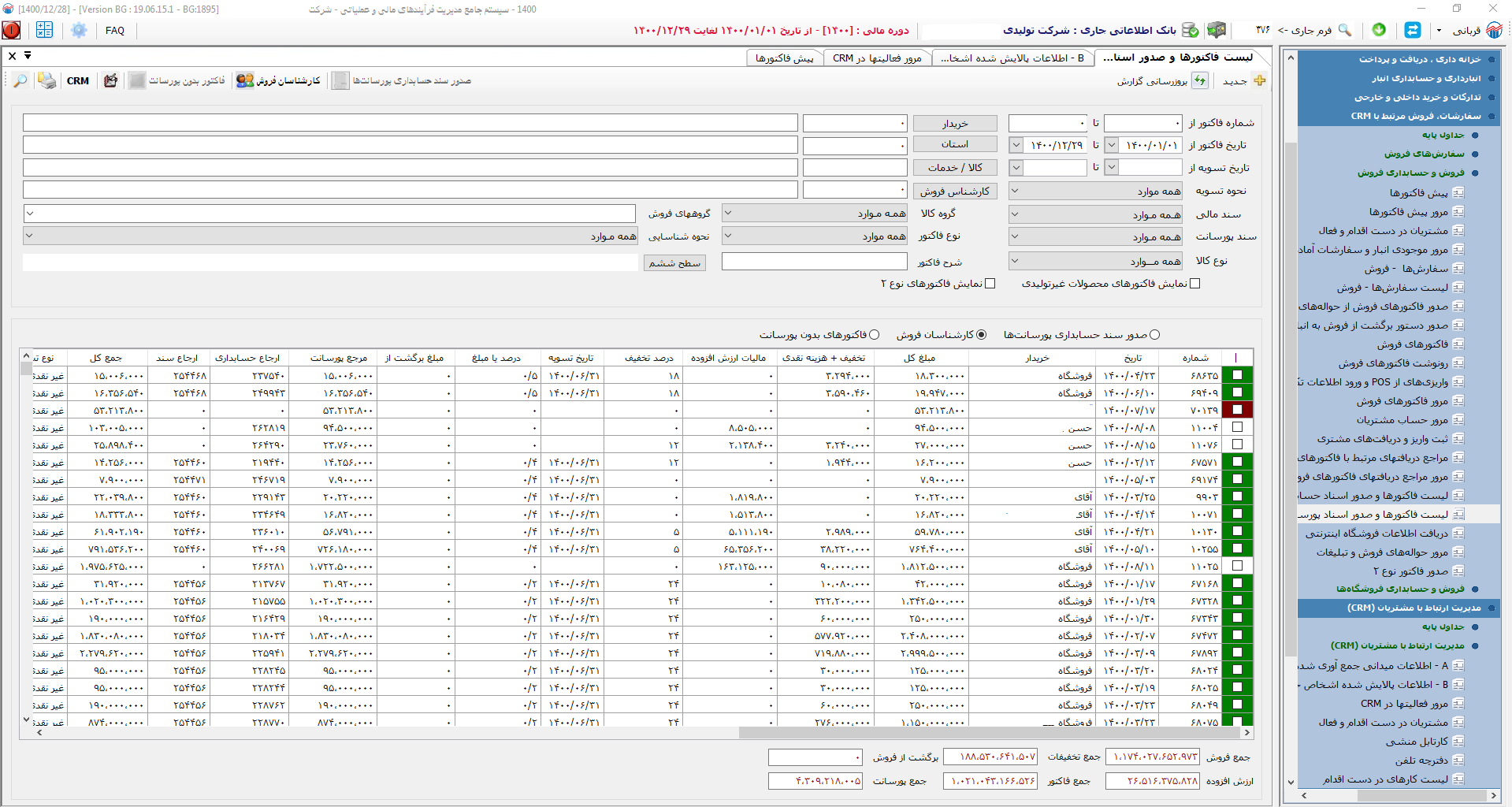Click the print icon in report toolbar
The height and width of the screenshot is (807, 1512).
point(47,80)
